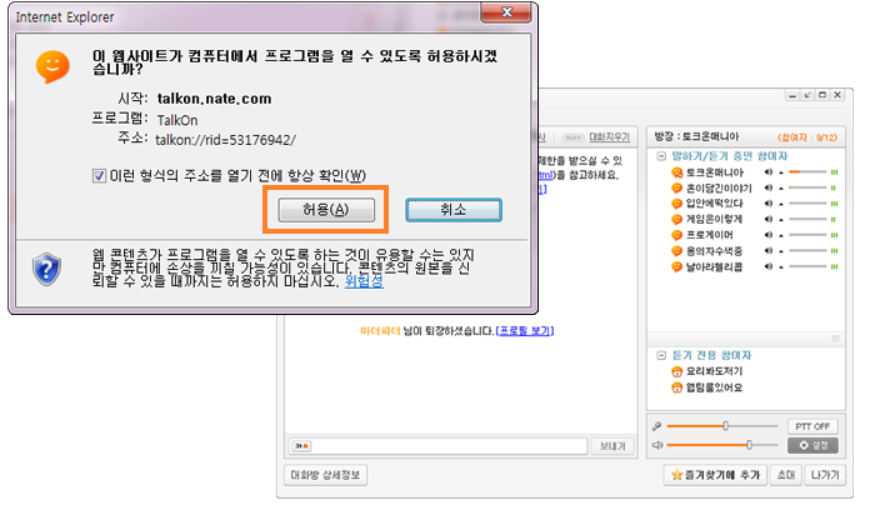Mute speaker icon for 프로게이머
Screen dimensions: 874x519
coord(769,235)
